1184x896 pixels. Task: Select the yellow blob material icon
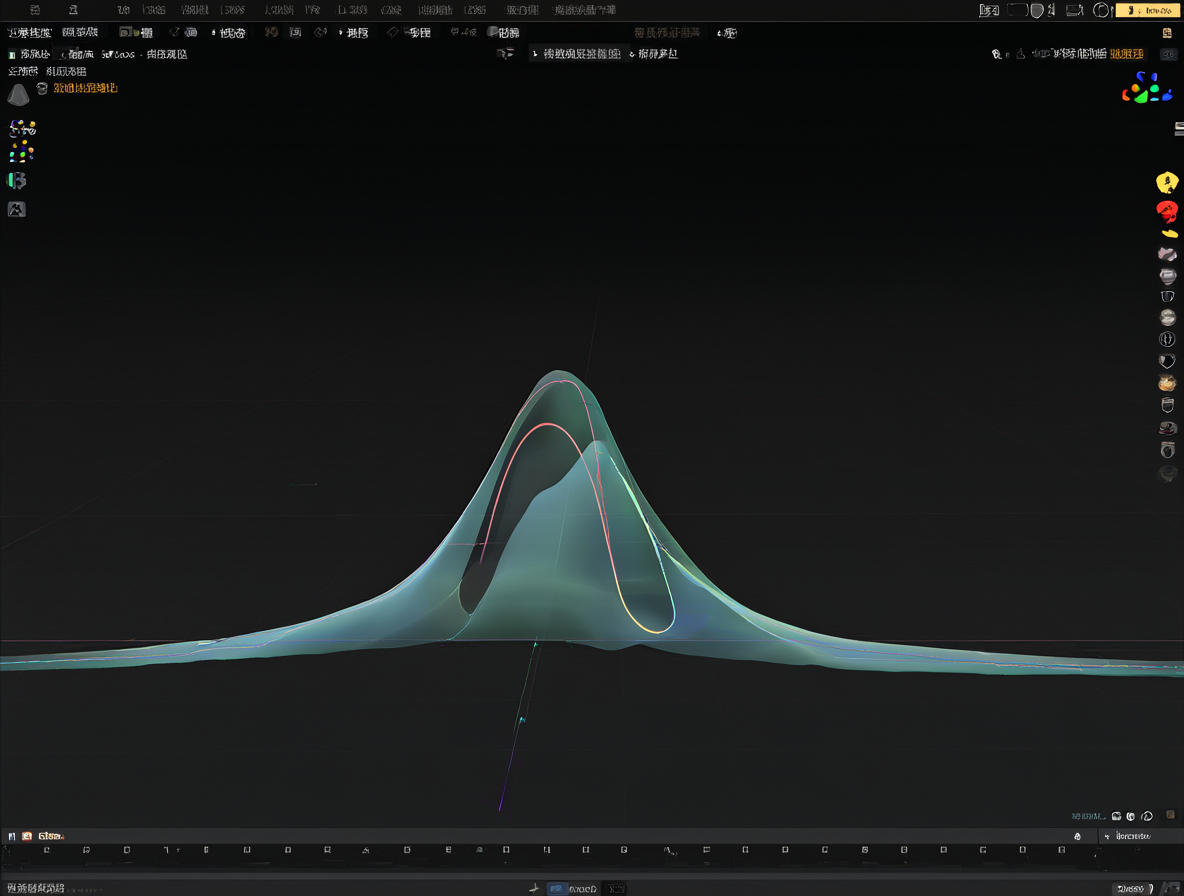point(1167,183)
